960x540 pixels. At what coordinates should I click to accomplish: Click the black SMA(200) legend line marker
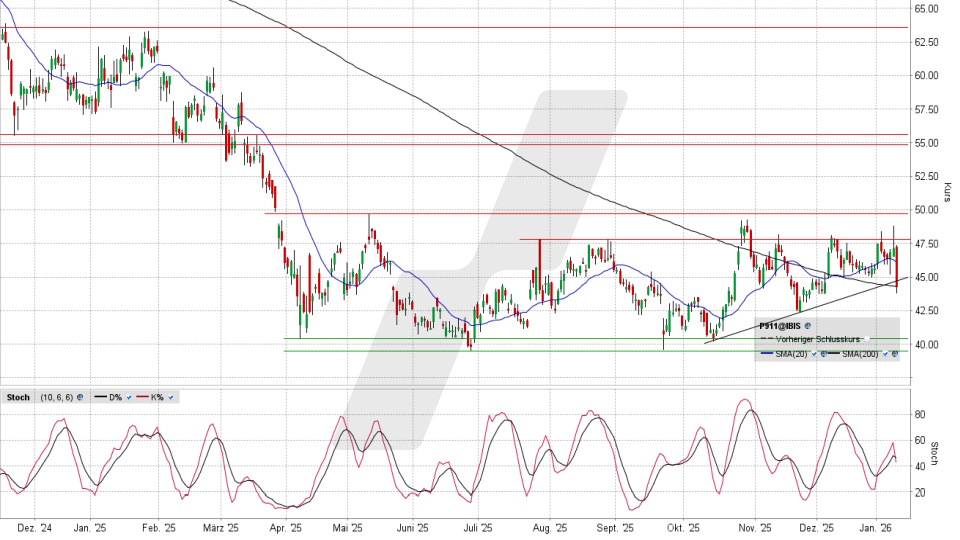point(834,353)
